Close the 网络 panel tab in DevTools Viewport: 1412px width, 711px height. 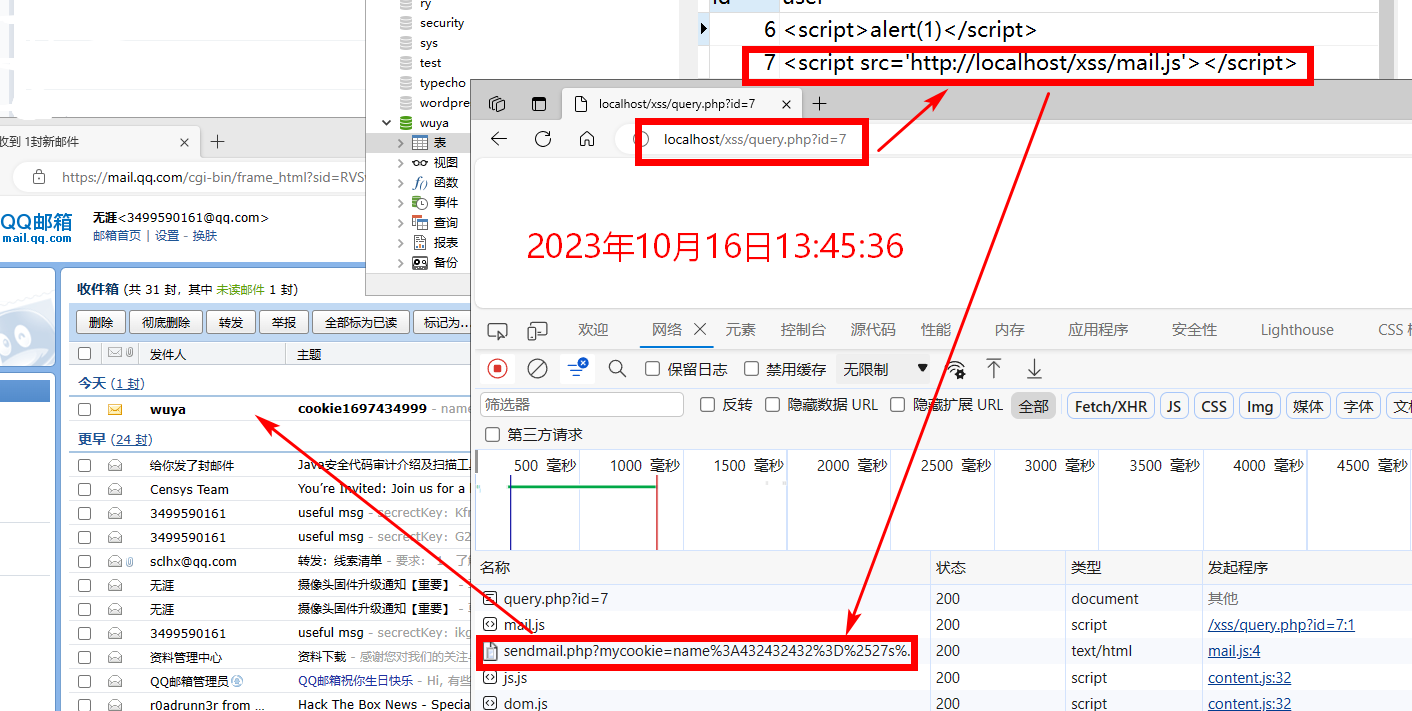tap(700, 329)
